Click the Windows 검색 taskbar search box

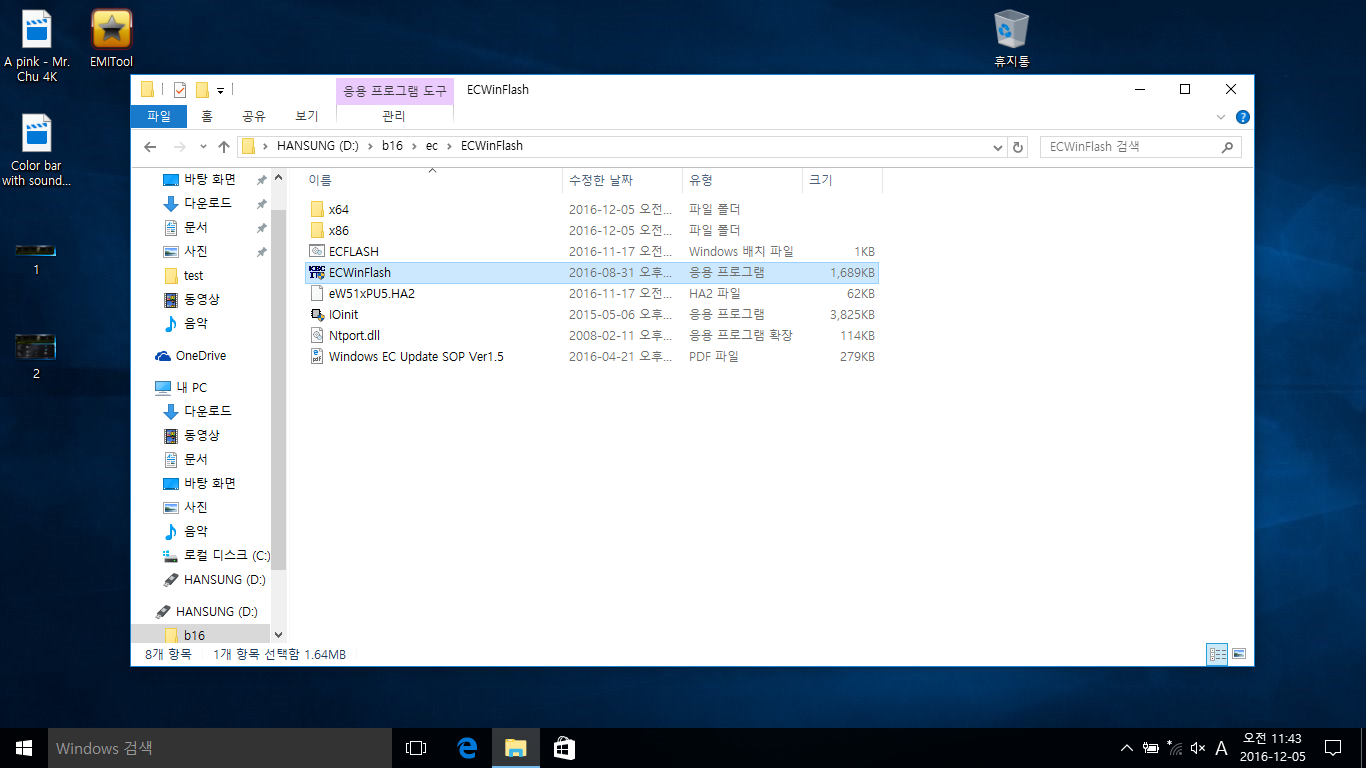pyautogui.click(x=220, y=748)
